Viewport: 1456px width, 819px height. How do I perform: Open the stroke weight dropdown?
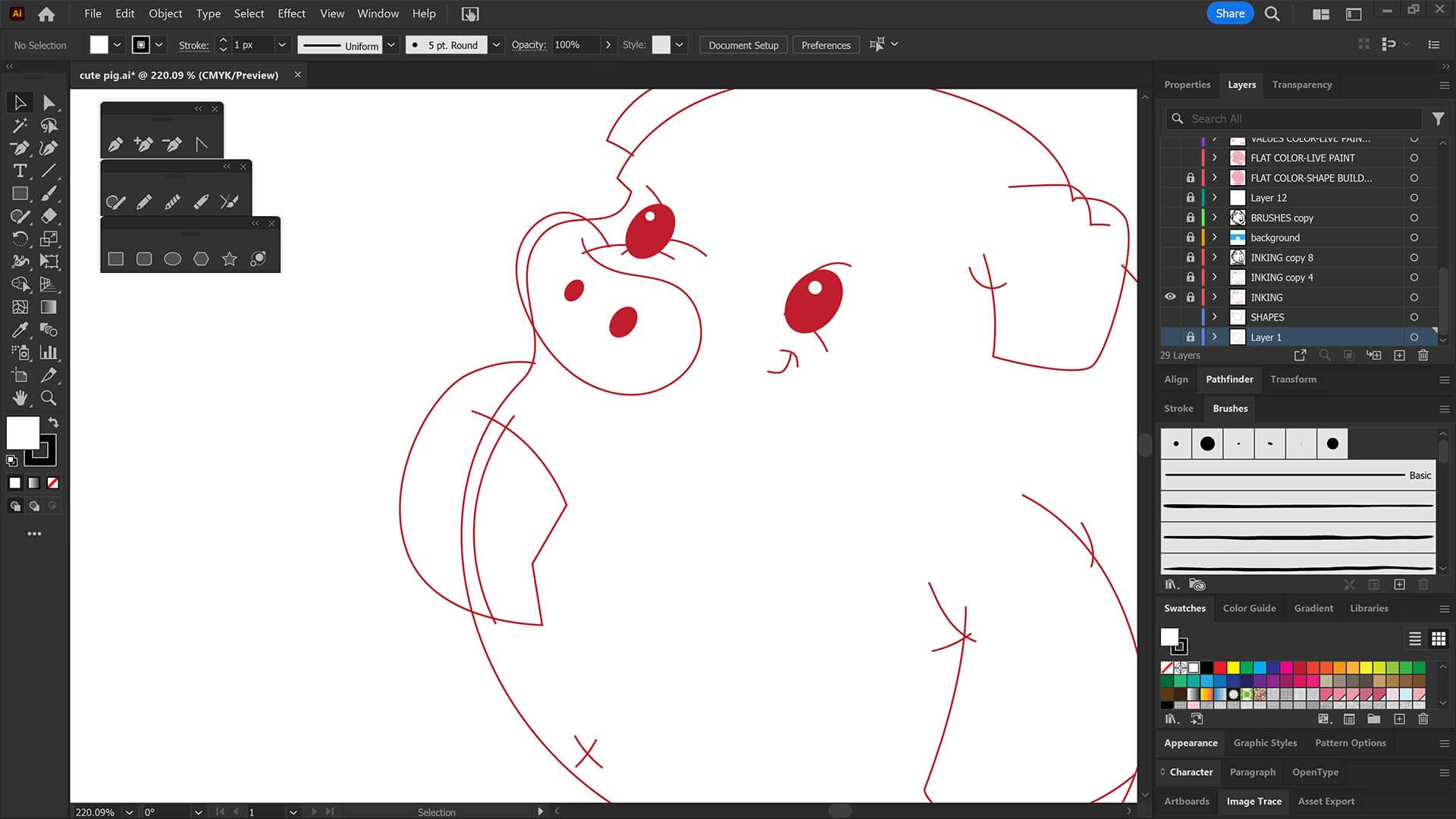[x=282, y=45]
